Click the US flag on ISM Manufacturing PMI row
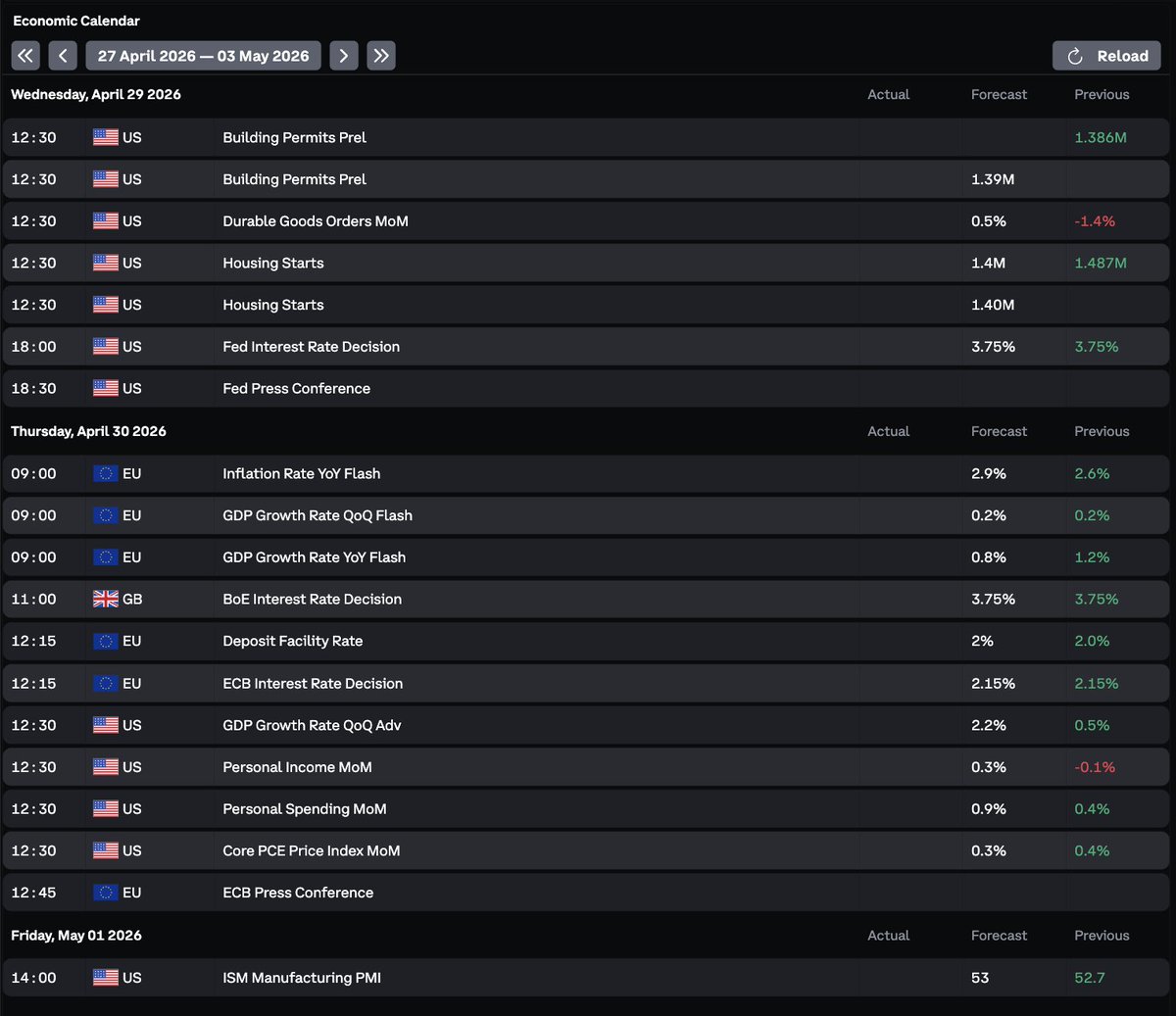Screen dimensions: 1176x1016 (x=106, y=978)
